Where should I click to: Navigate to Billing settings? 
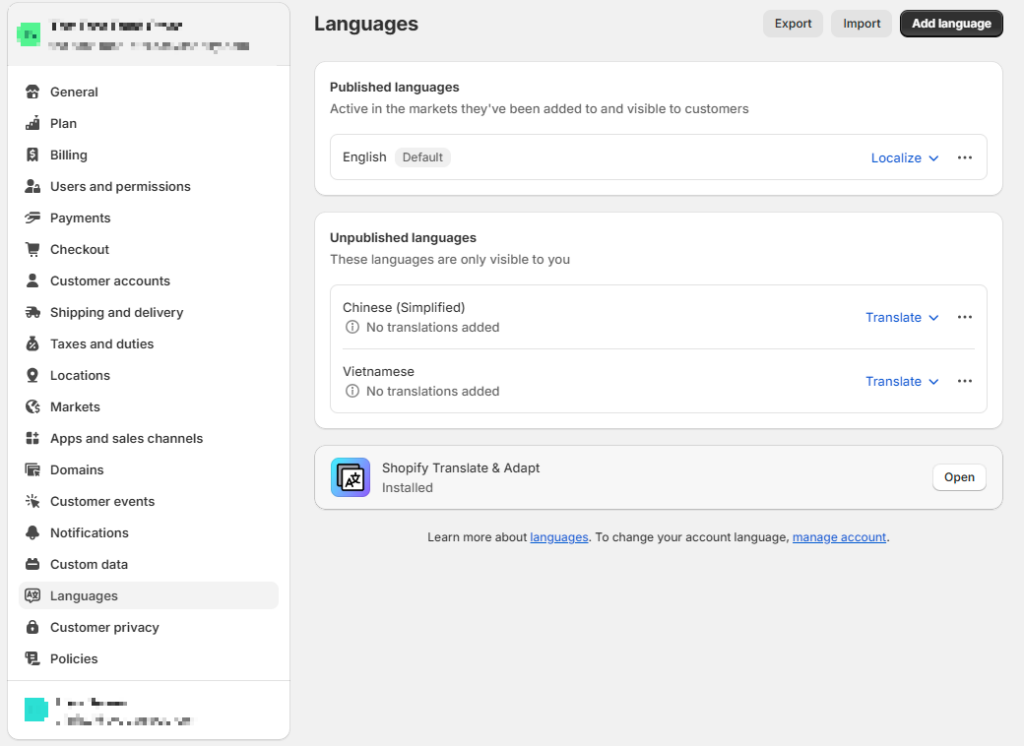coord(149,155)
